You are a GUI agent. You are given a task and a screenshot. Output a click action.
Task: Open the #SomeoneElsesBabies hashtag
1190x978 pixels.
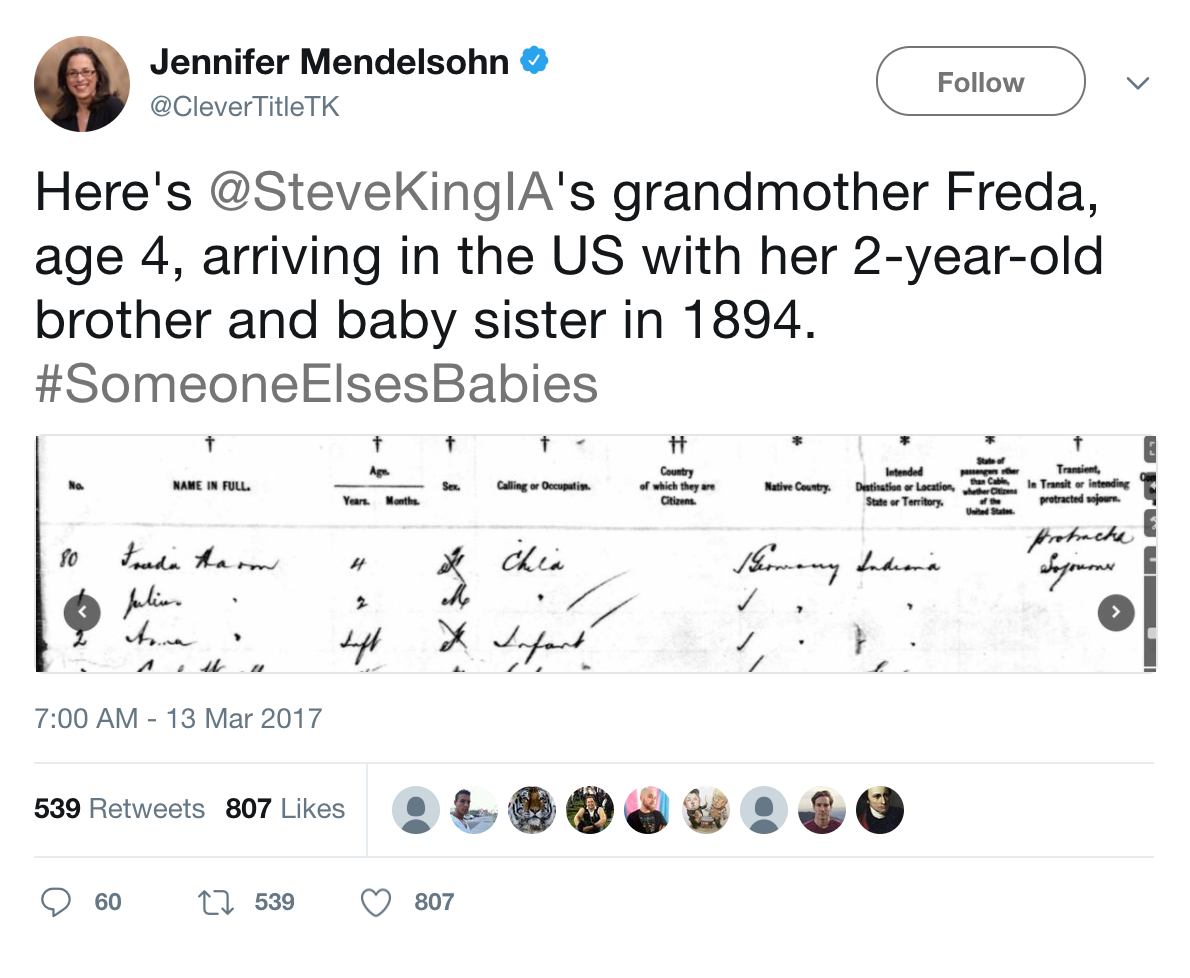point(316,383)
